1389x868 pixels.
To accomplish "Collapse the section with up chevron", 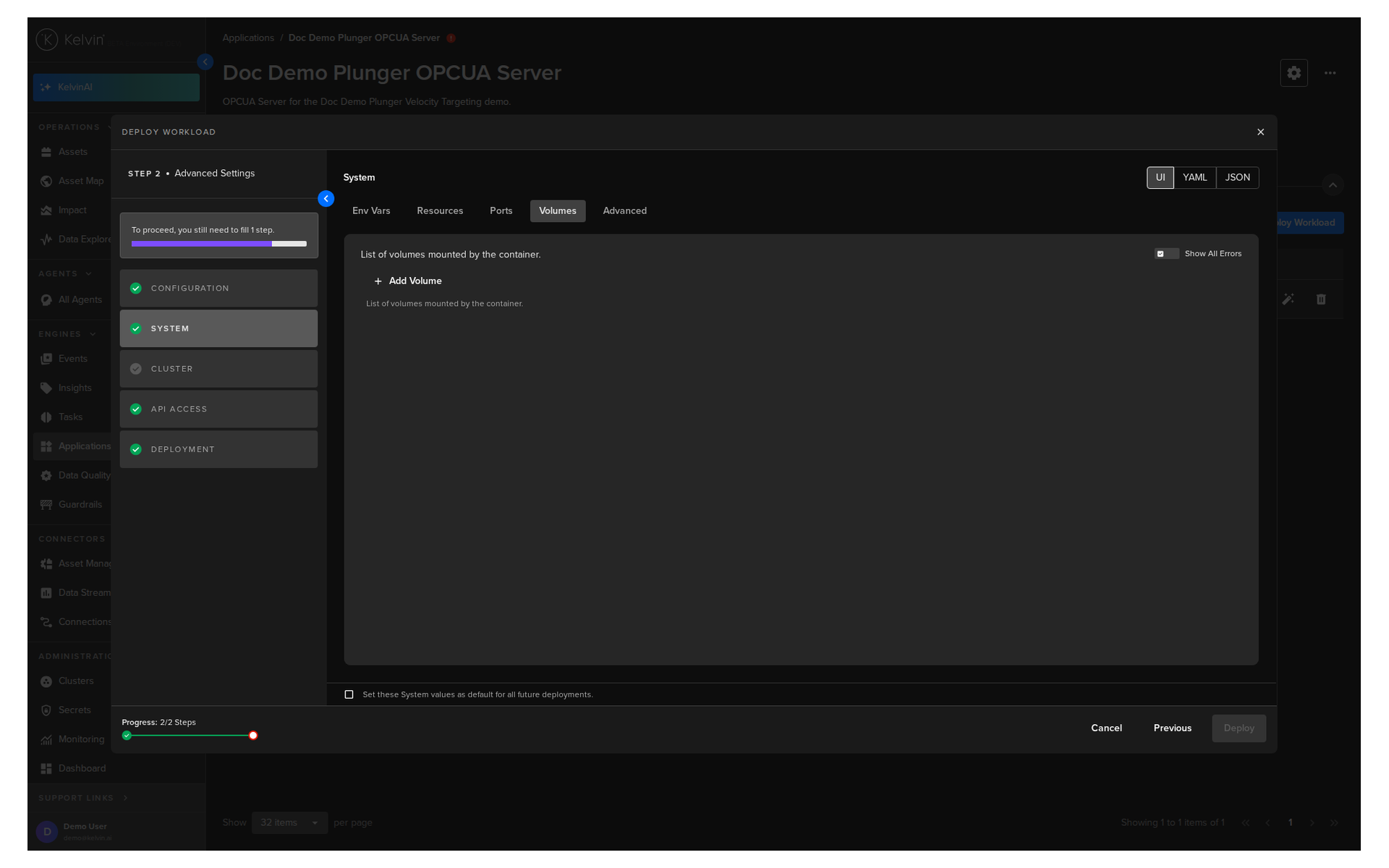I will 1333,185.
